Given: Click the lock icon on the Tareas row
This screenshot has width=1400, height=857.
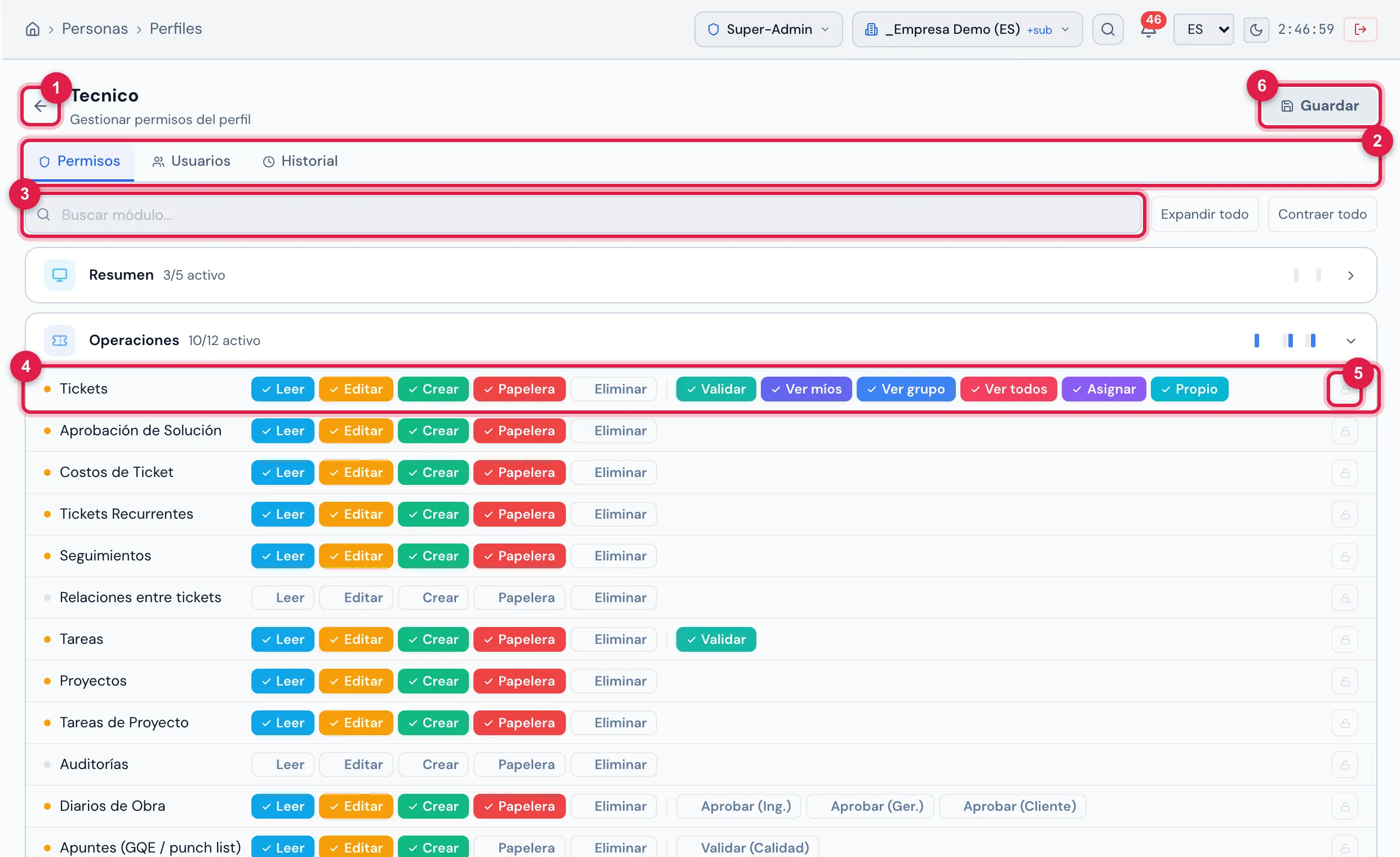Looking at the screenshot, I should coord(1344,640).
